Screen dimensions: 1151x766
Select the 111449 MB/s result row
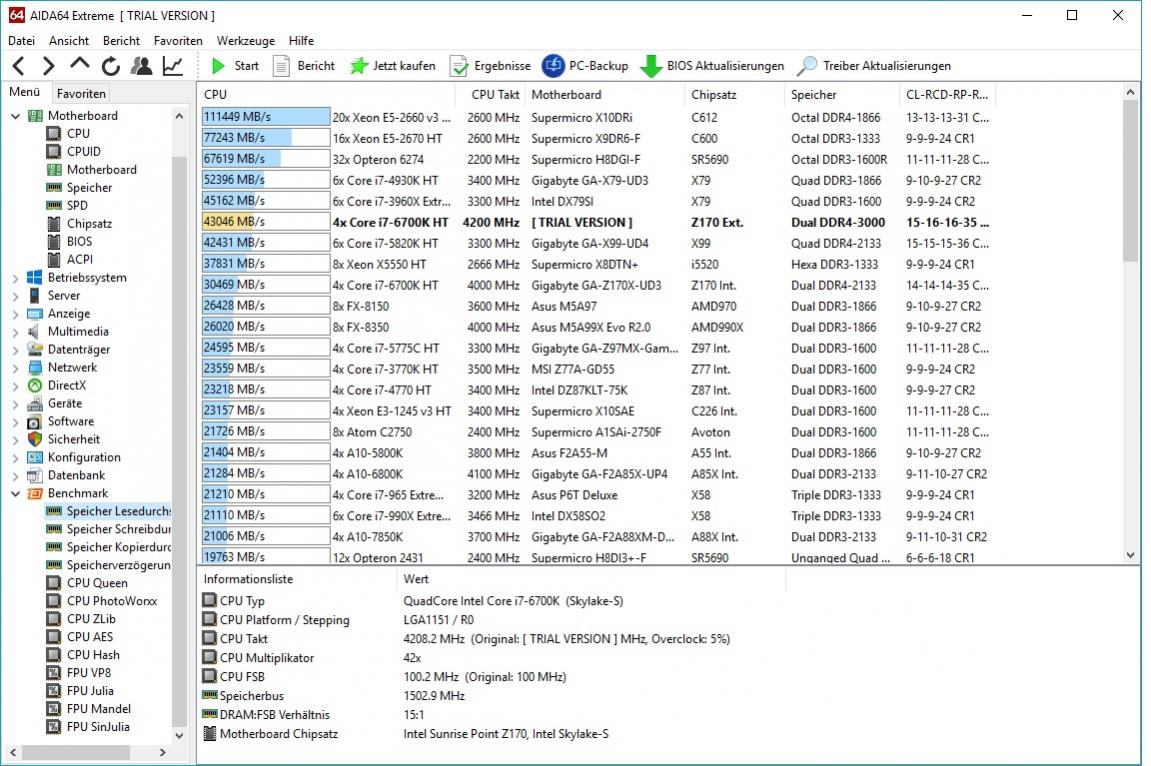click(x=596, y=117)
